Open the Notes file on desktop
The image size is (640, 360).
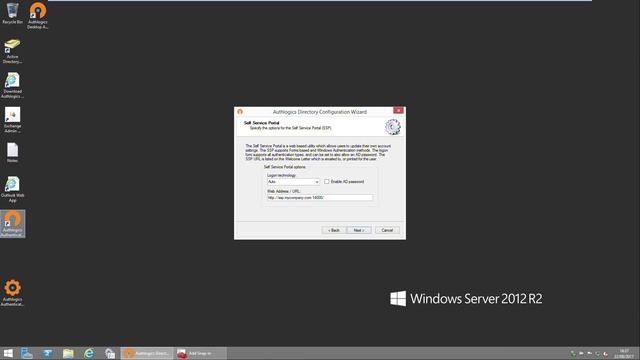12,152
